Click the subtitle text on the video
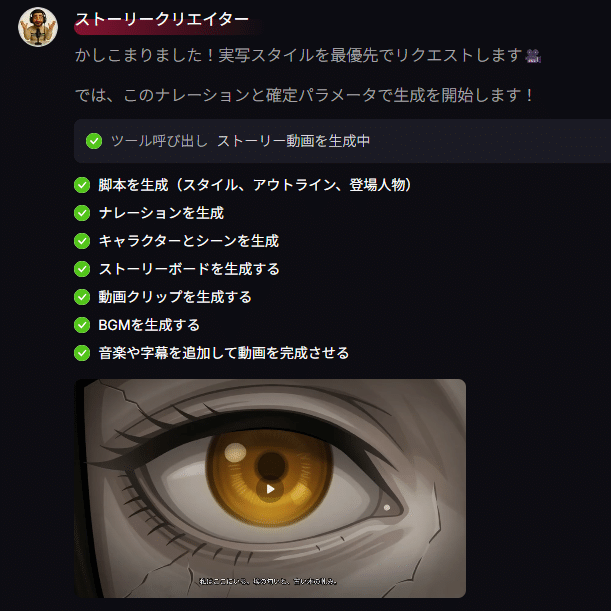 [268, 581]
